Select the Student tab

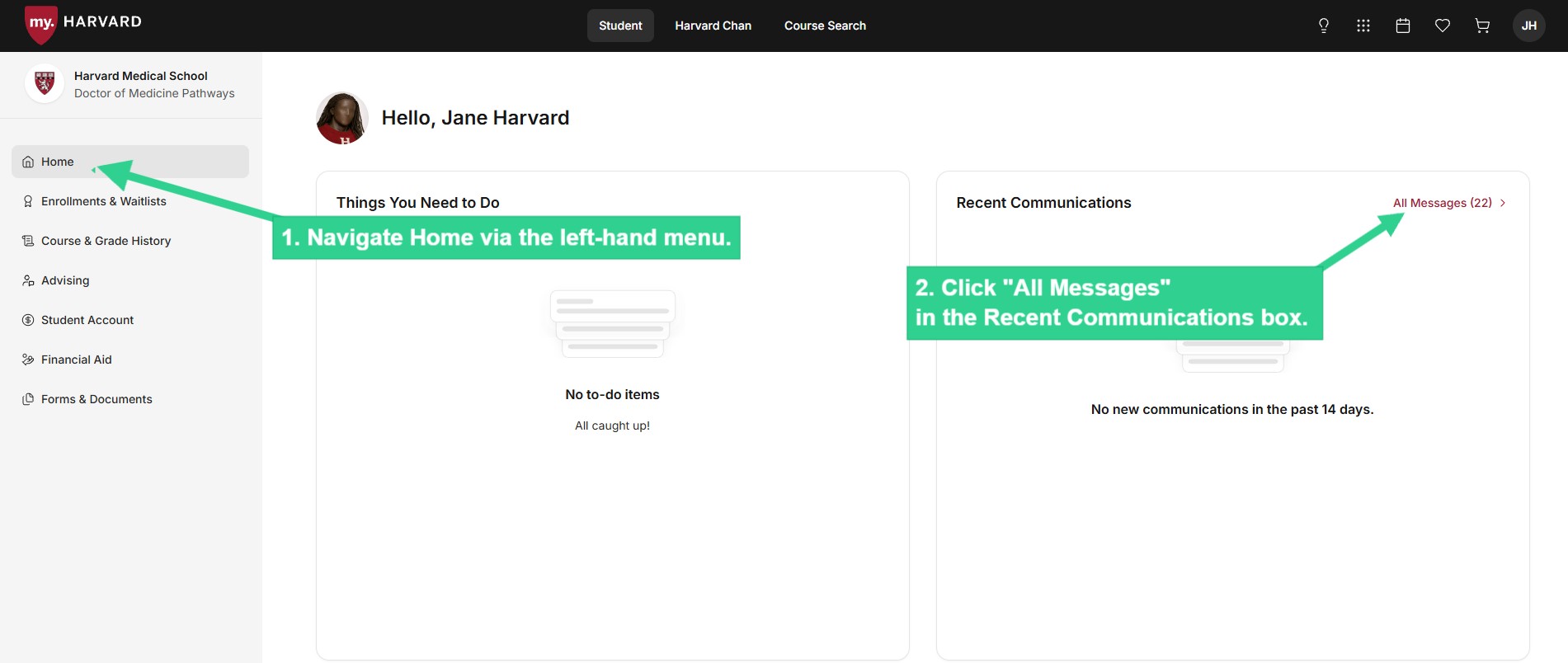tap(620, 26)
